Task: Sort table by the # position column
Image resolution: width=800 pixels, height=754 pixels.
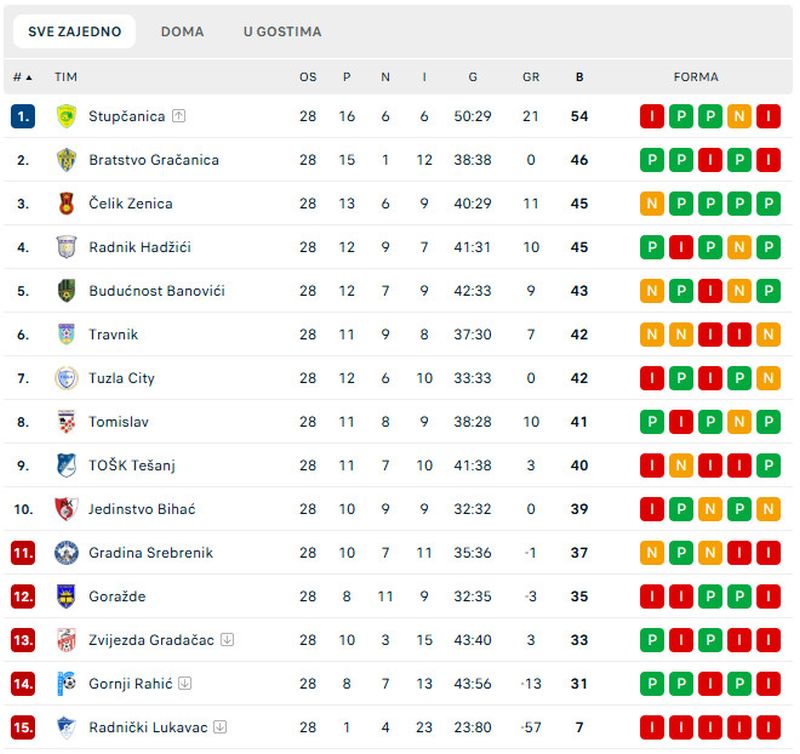Action: (x=22, y=77)
